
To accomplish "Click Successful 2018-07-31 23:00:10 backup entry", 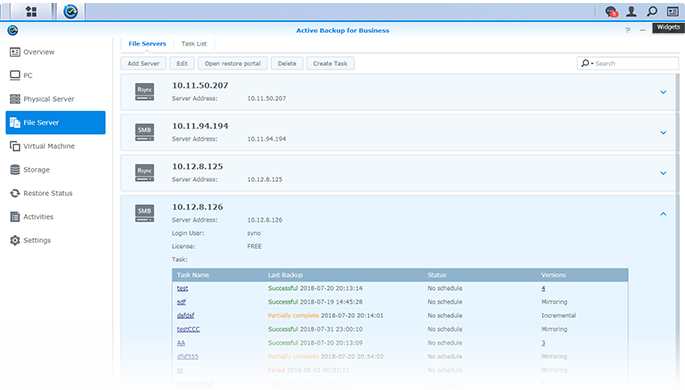I will (x=315, y=329).
